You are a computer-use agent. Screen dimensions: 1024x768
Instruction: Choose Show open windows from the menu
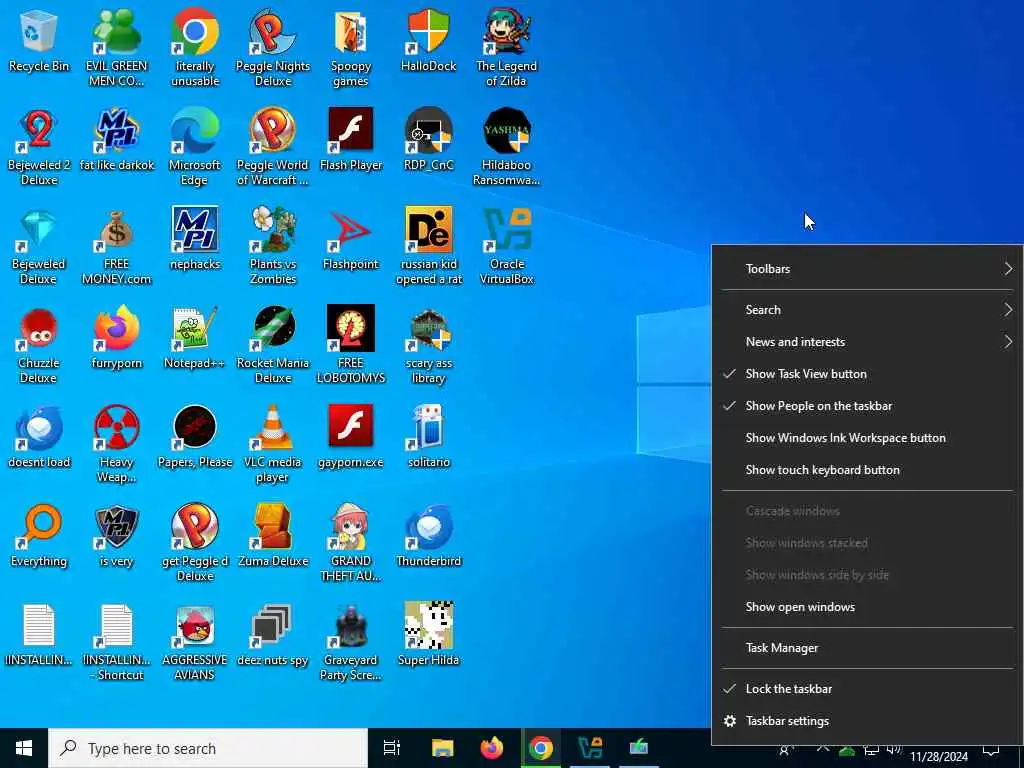(867, 607)
